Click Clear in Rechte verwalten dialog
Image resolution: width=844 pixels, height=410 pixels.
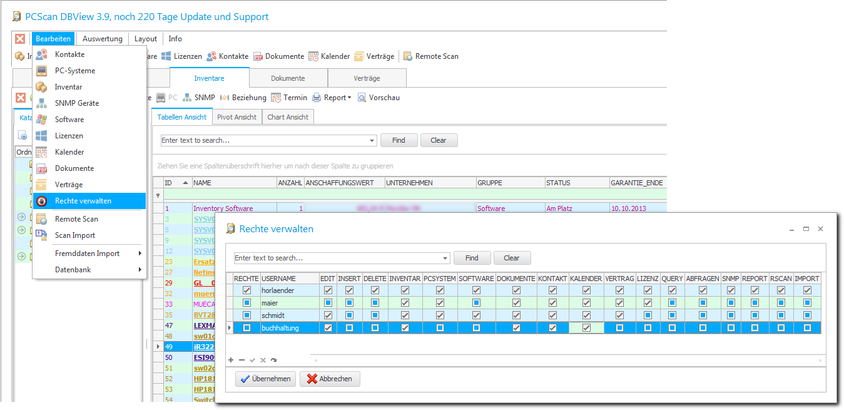click(512, 258)
